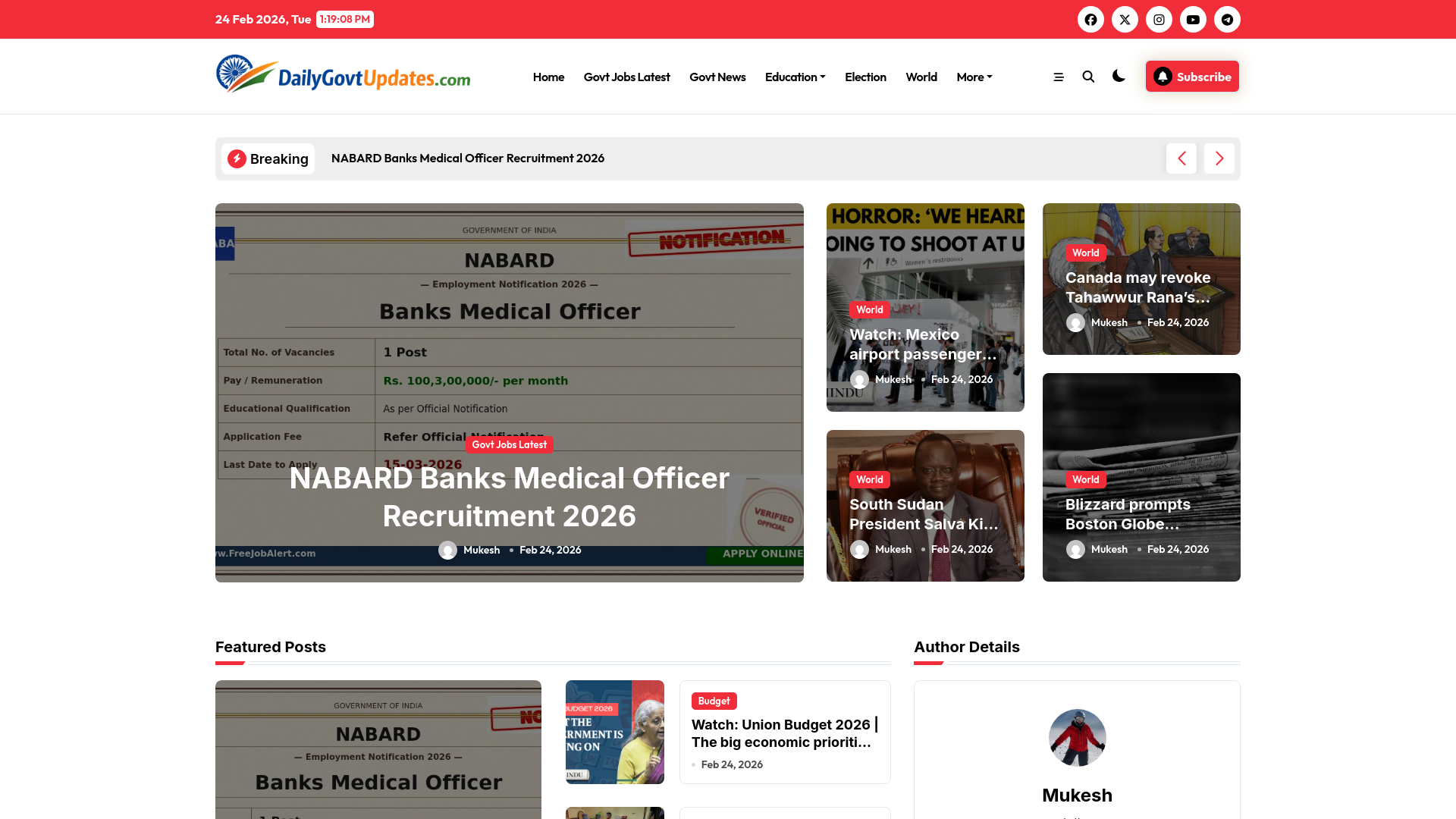Click Mukesh author avatar on hero article
1456x819 pixels.
point(447,551)
